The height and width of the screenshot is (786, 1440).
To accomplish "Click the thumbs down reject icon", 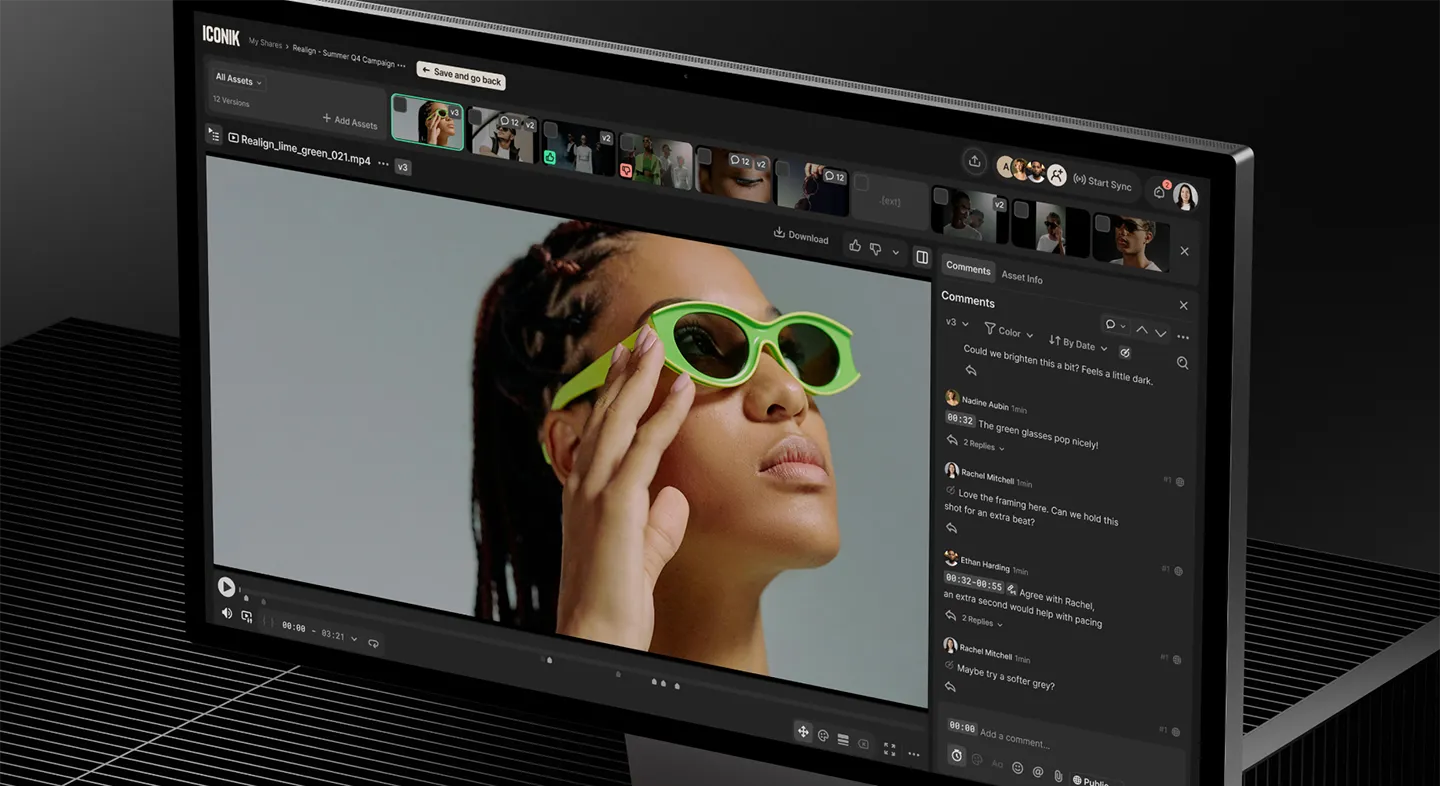I will tap(876, 249).
